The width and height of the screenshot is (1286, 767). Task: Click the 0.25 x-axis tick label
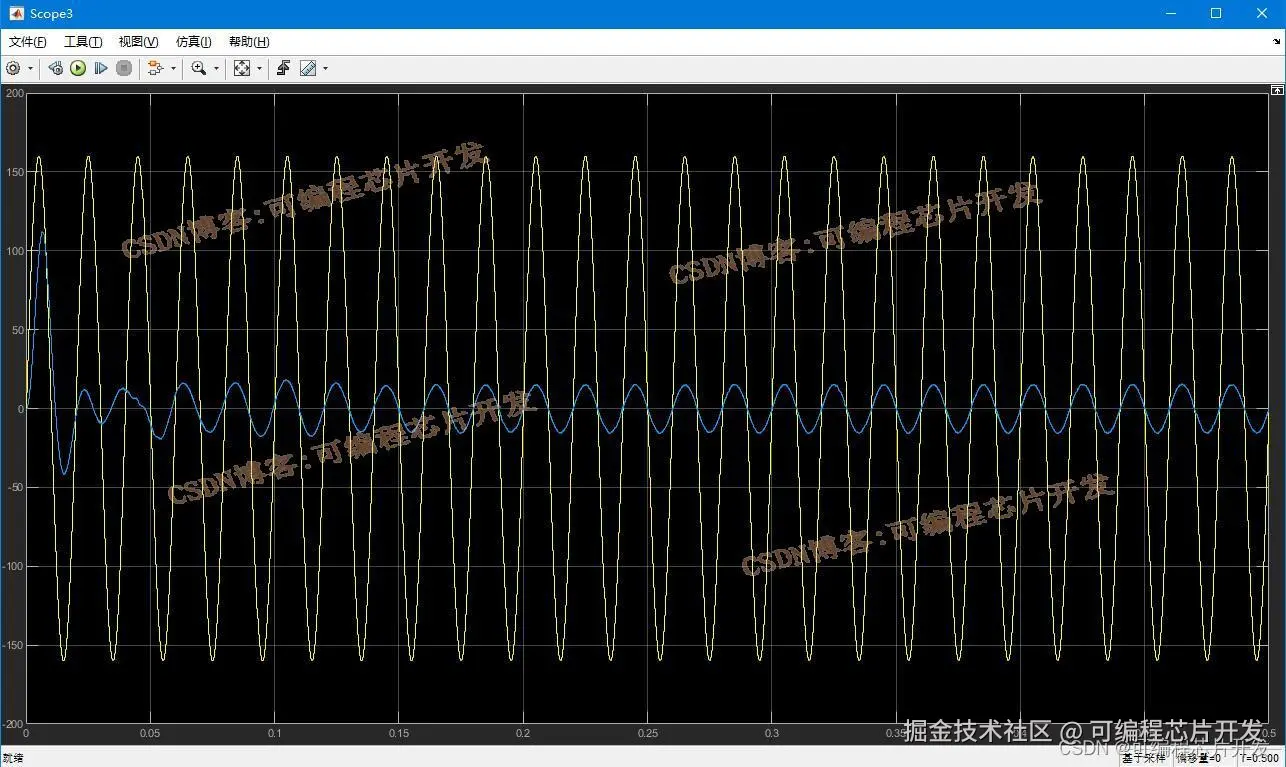coord(648,733)
